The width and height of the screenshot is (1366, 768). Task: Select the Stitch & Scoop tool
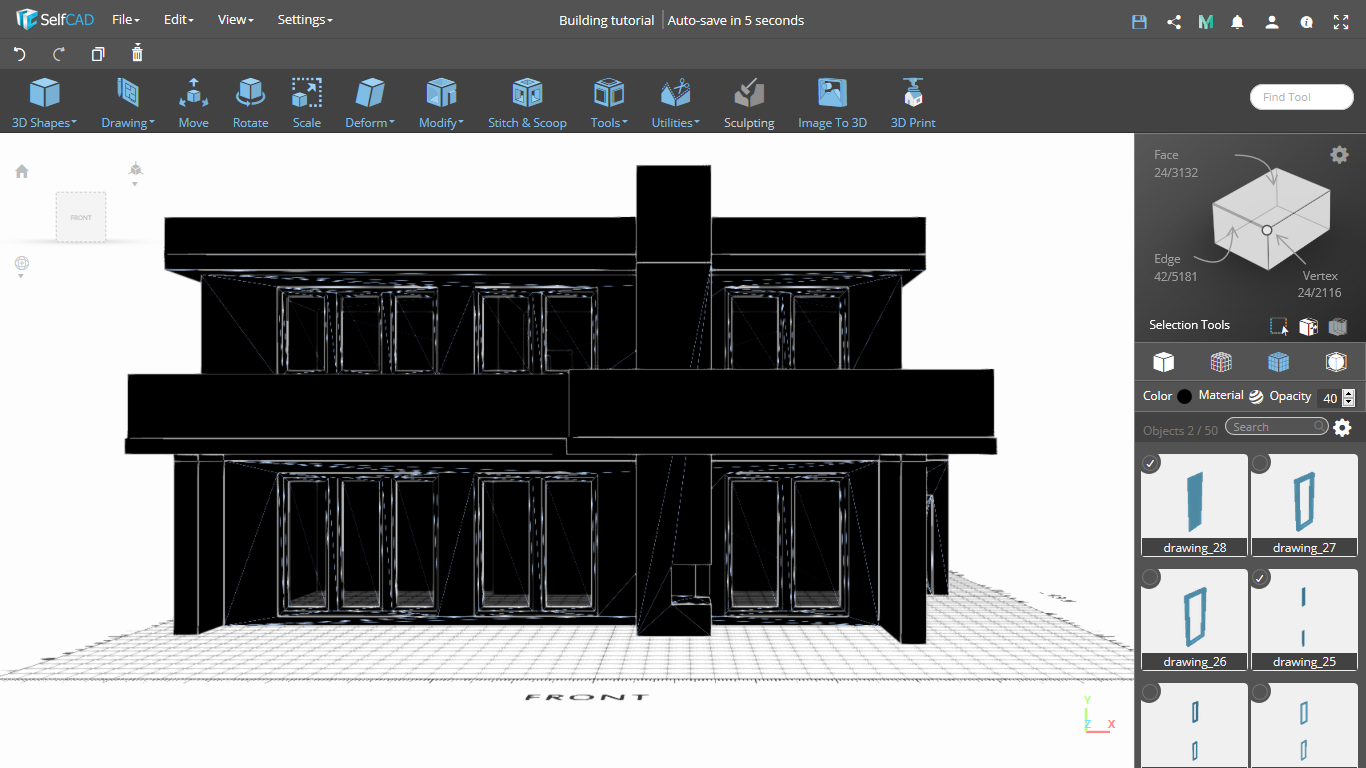click(527, 103)
